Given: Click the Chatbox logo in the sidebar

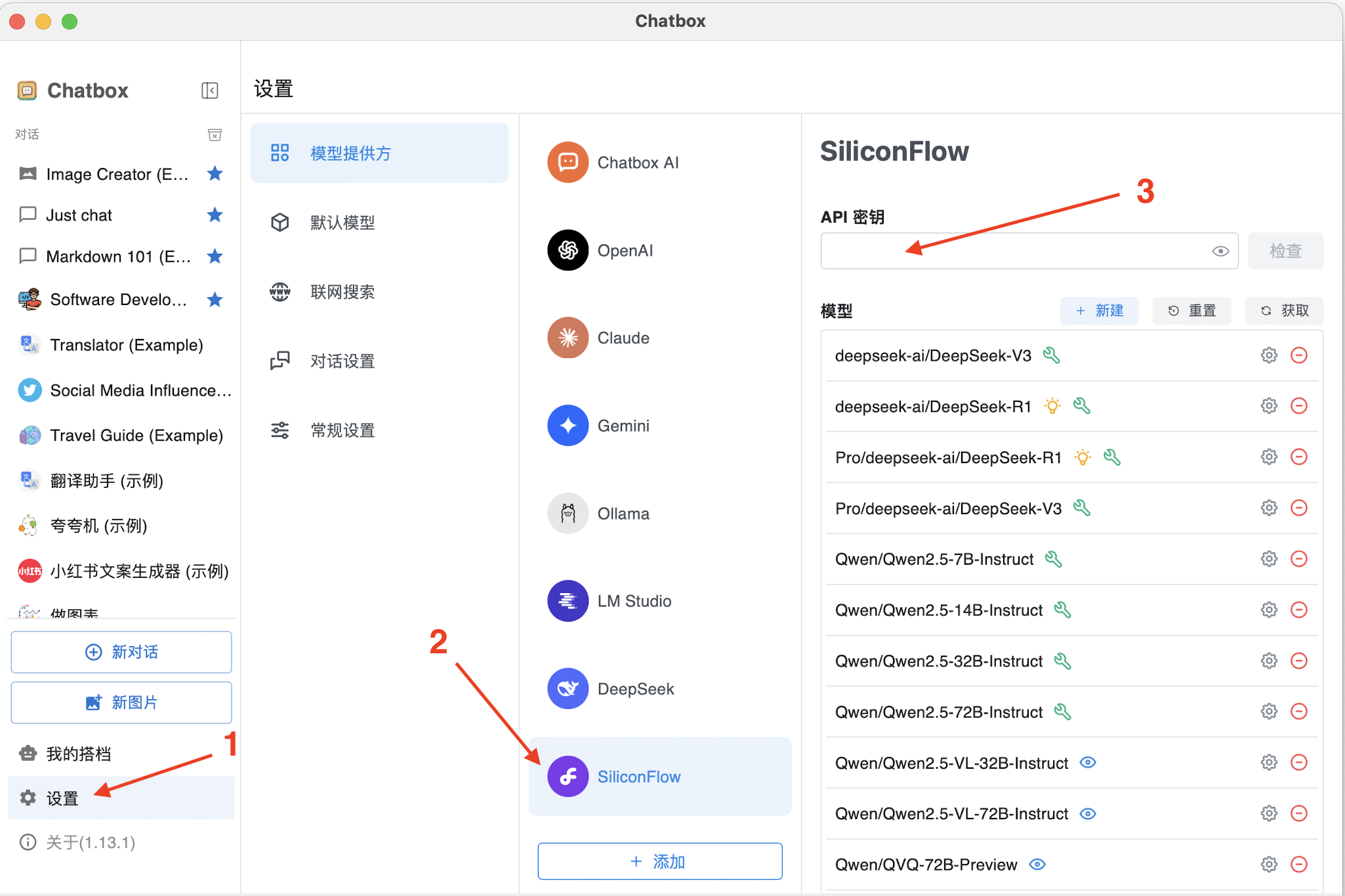Looking at the screenshot, I should (x=27, y=91).
